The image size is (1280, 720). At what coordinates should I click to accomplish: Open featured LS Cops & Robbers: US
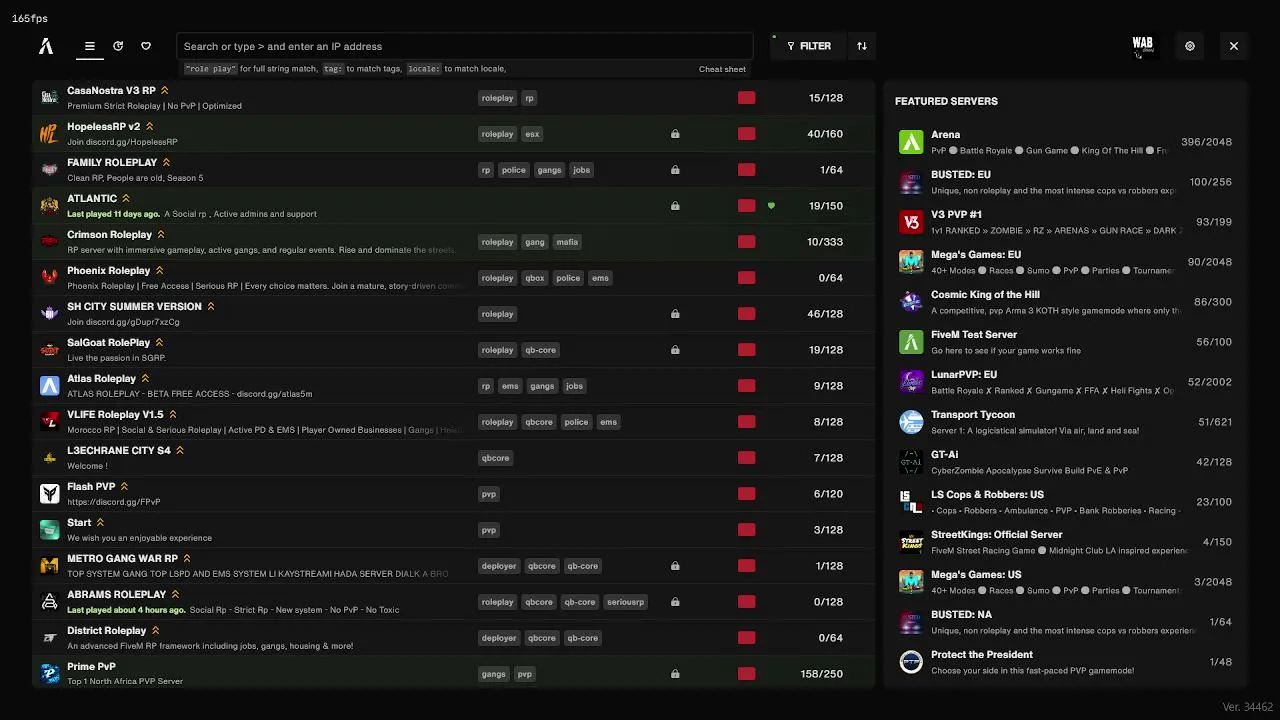click(1066, 502)
